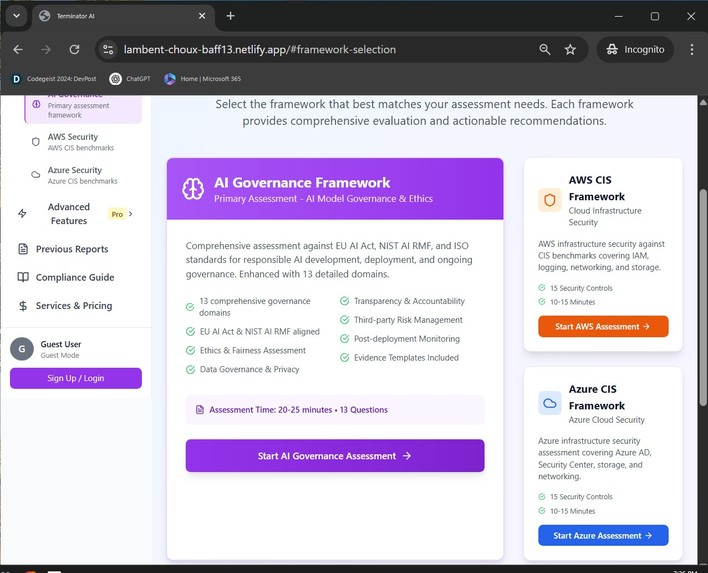Image resolution: width=708 pixels, height=573 pixels.
Task: Click the '13 comprehensive governance domains' feature
Action: [255, 307]
